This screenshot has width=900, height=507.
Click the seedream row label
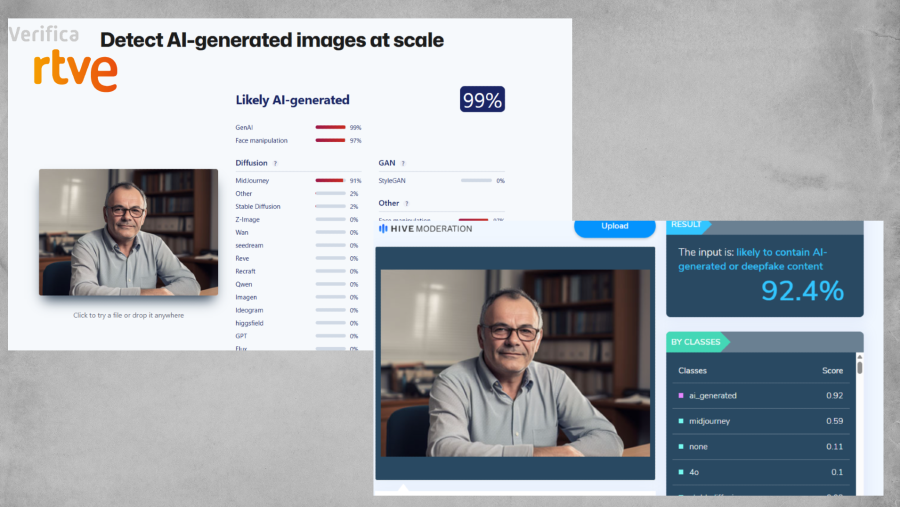(249, 246)
